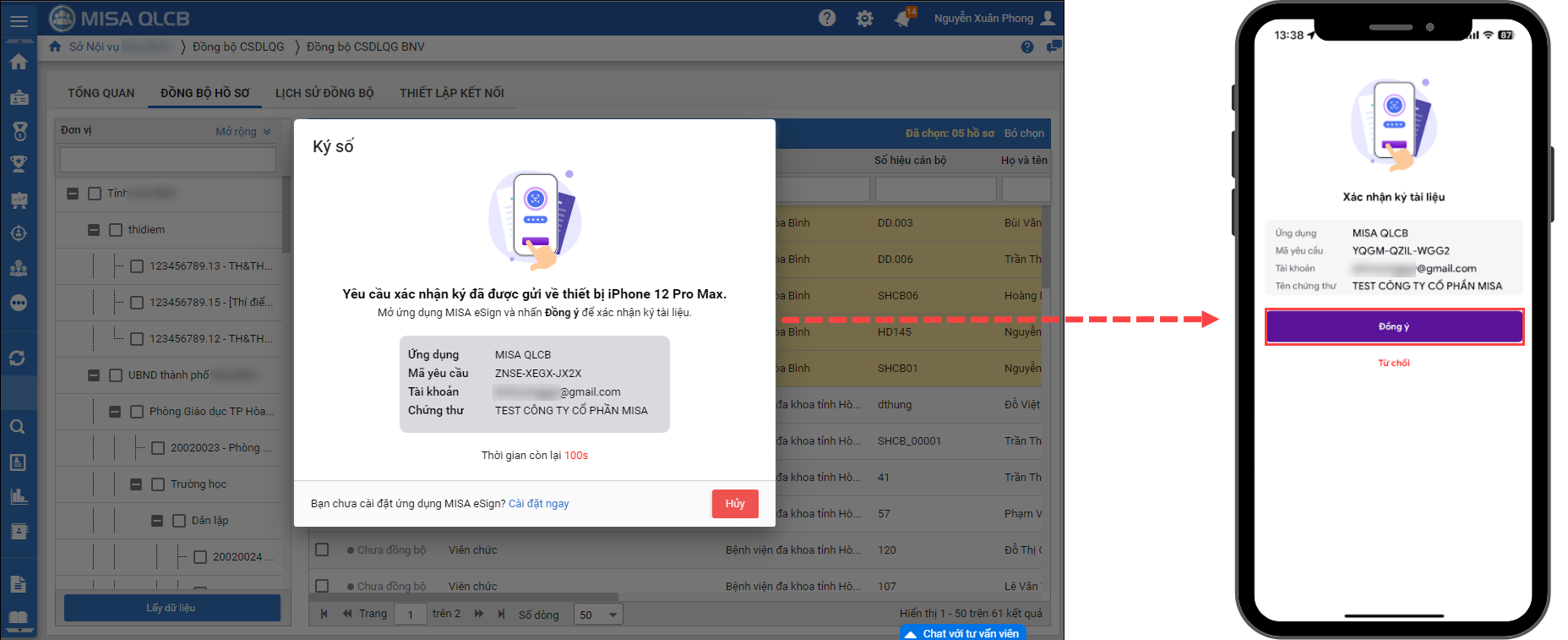Click the Đơn vị tree vertical scrollbar
The width and height of the screenshot is (1568, 640).
pos(286,215)
